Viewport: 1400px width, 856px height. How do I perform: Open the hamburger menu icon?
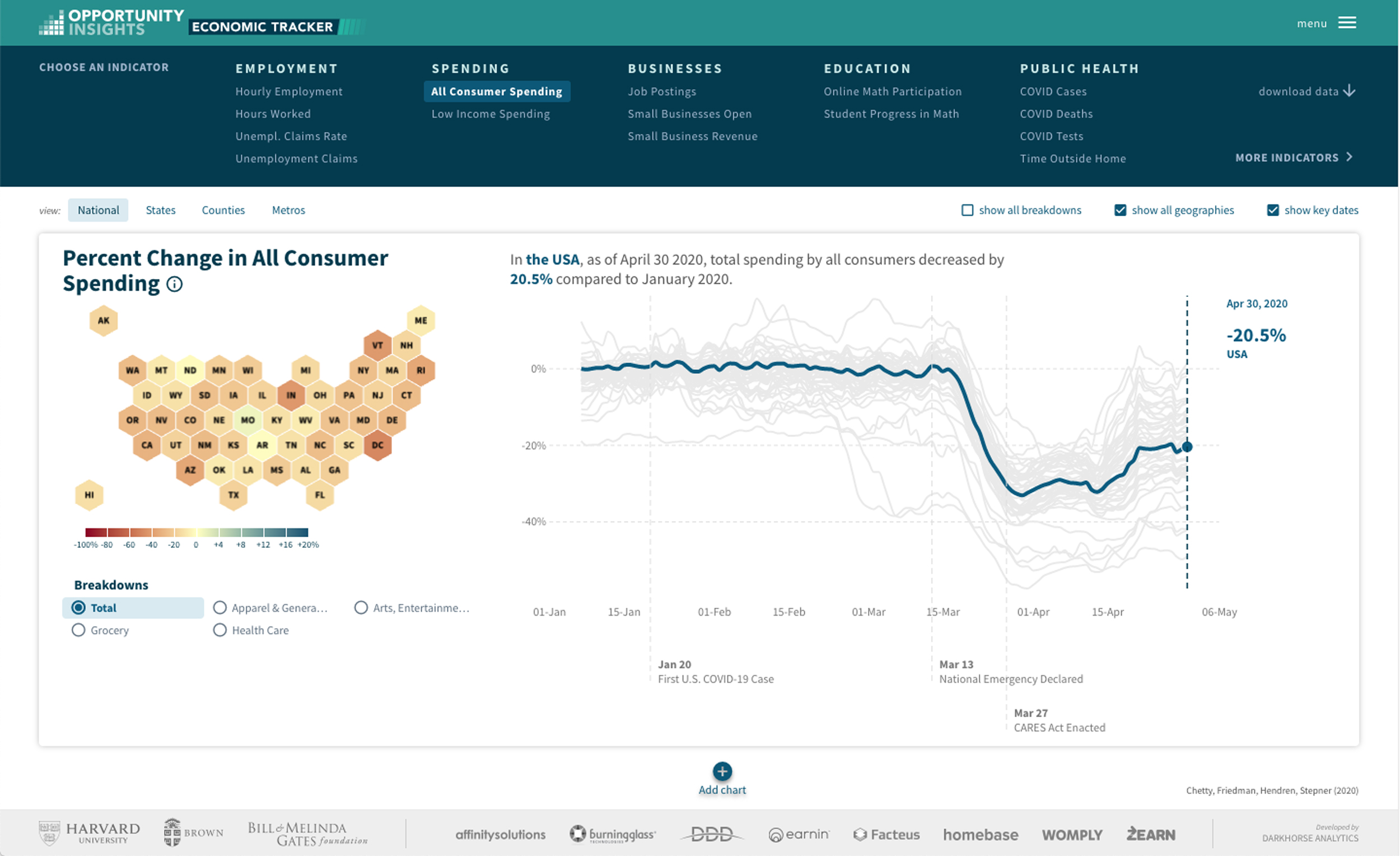coord(1347,23)
